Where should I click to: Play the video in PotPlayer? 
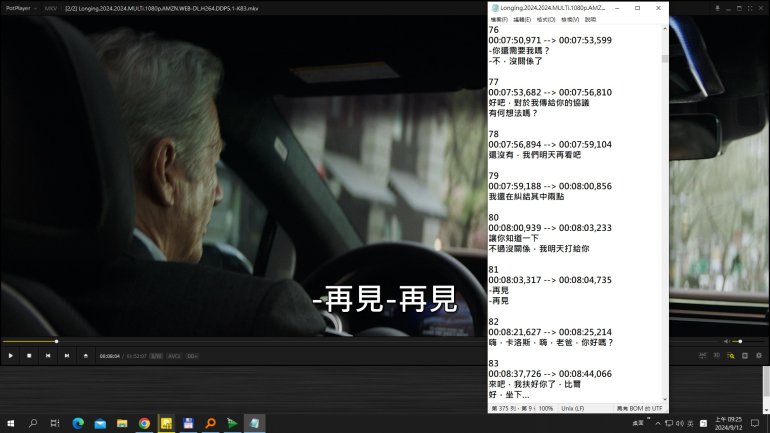pos(10,355)
